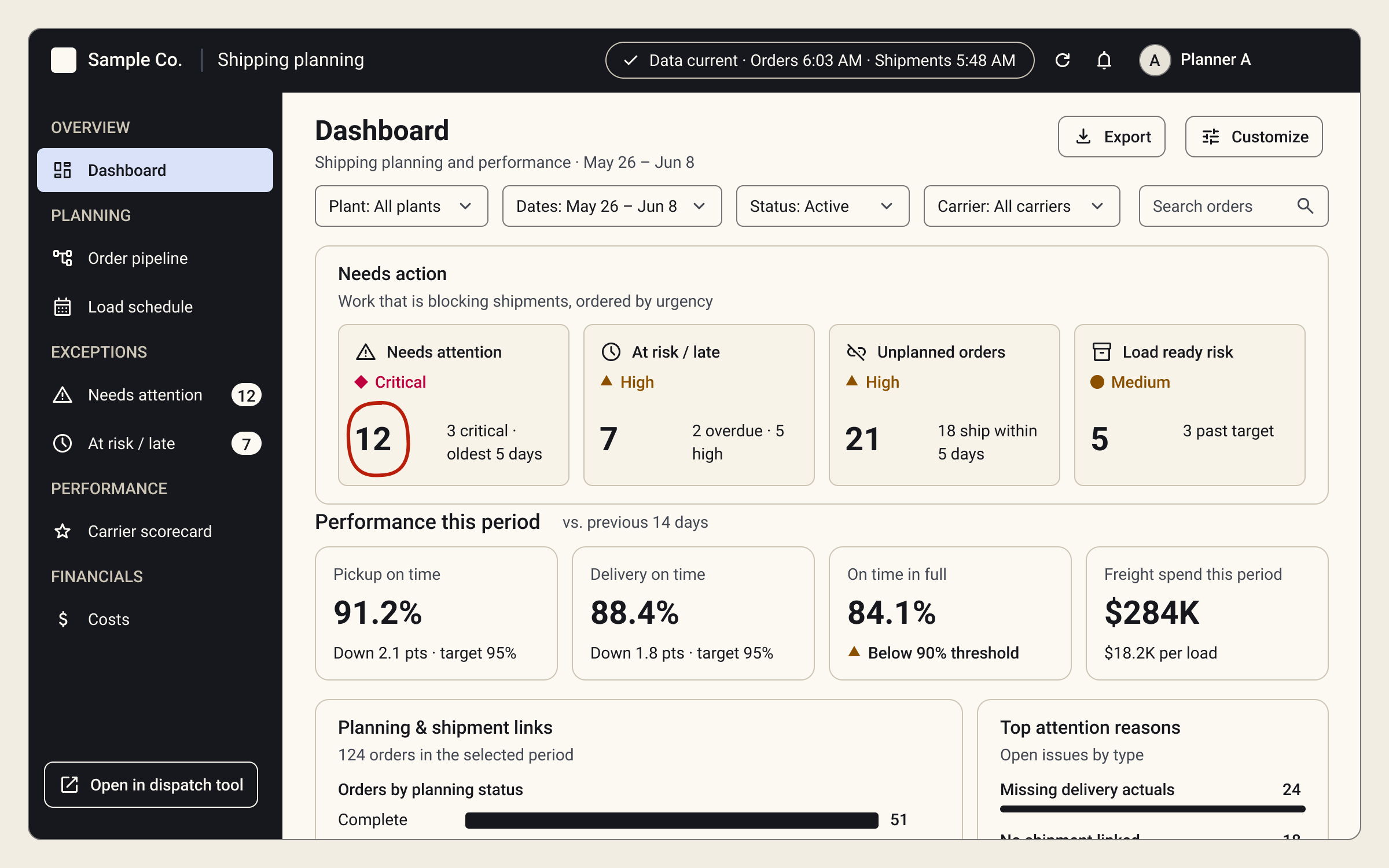This screenshot has height=868, width=1389.
Task: Click the unlinked icon on Unplanned orders card
Action: click(x=857, y=352)
